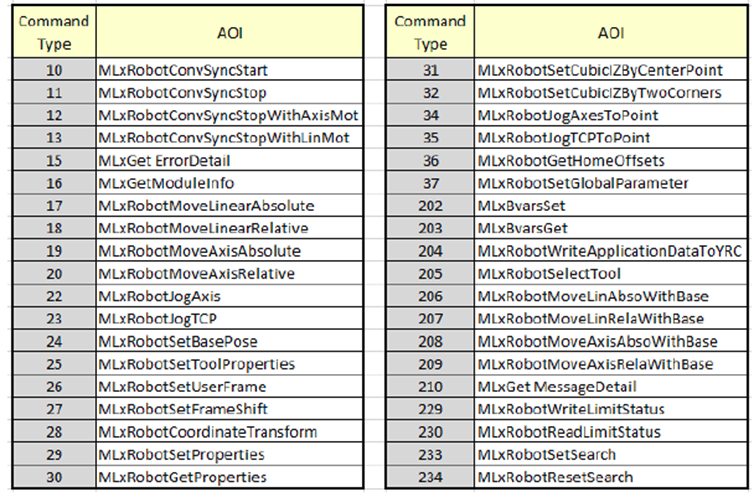
Task: Select the MLxRobotConvSyncStopWithAxisMot cell
Action: coord(229,115)
